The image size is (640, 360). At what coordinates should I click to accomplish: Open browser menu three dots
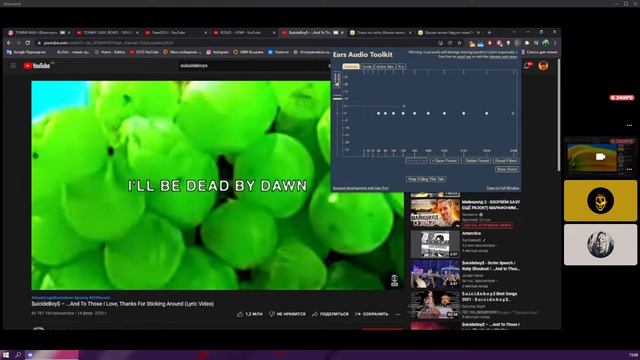coord(555,43)
